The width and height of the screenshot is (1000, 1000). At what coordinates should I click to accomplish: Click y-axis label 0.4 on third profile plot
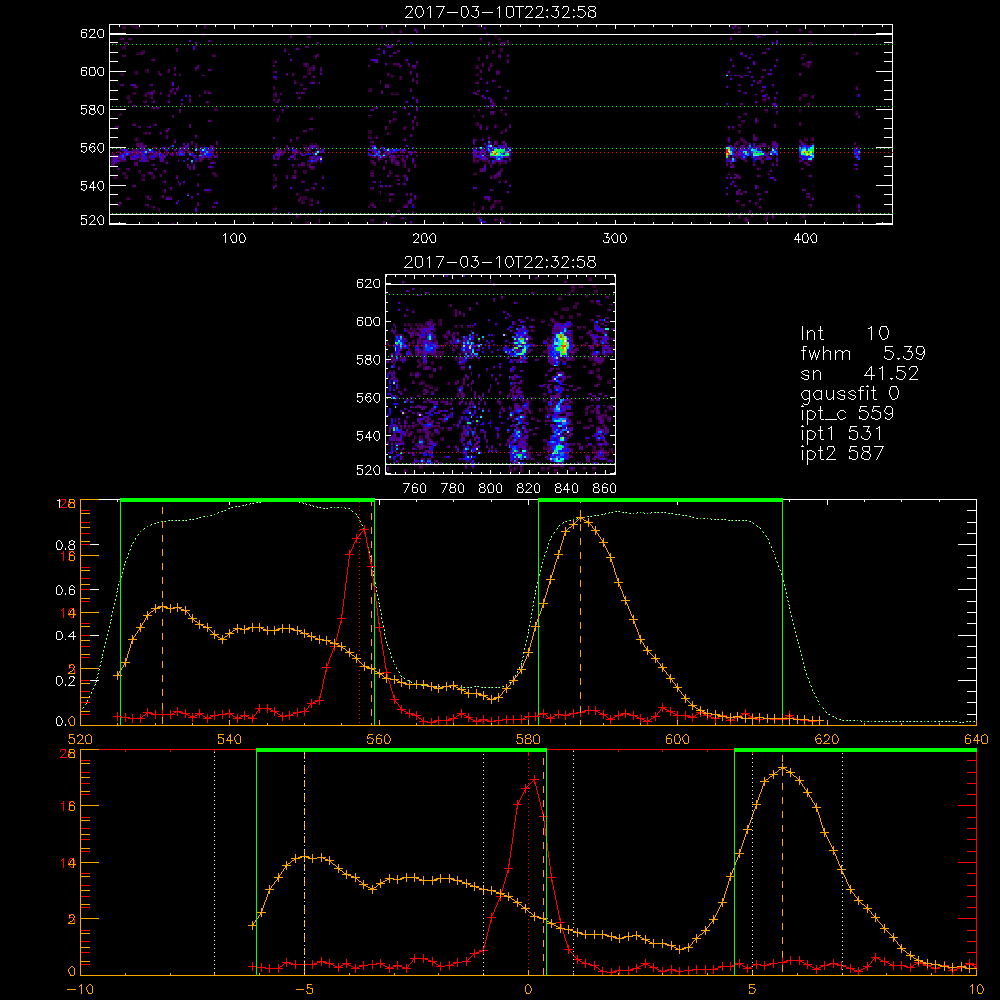coord(65,636)
